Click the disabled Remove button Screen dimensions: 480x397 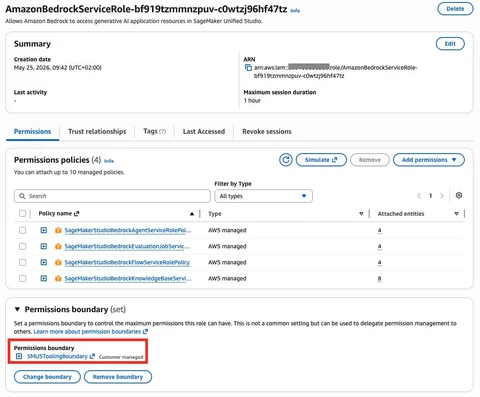370,160
